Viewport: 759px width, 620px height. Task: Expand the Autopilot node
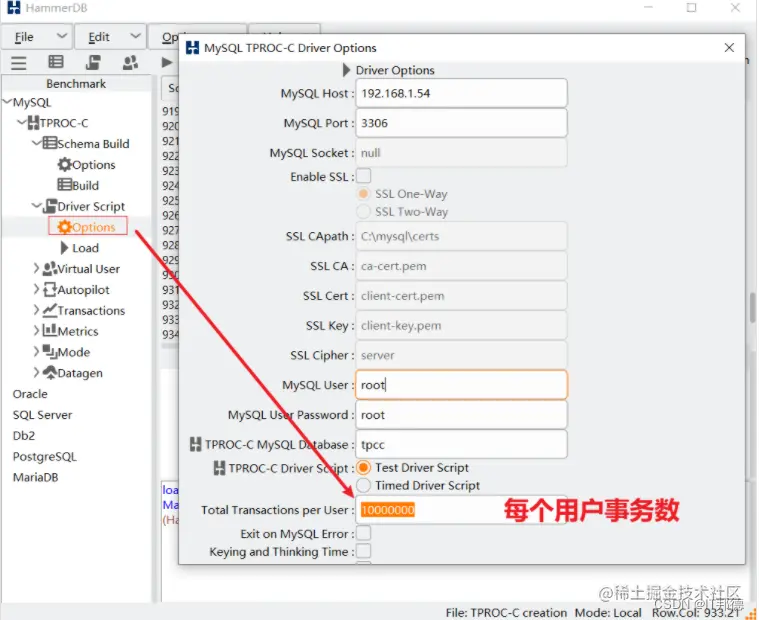[36, 289]
